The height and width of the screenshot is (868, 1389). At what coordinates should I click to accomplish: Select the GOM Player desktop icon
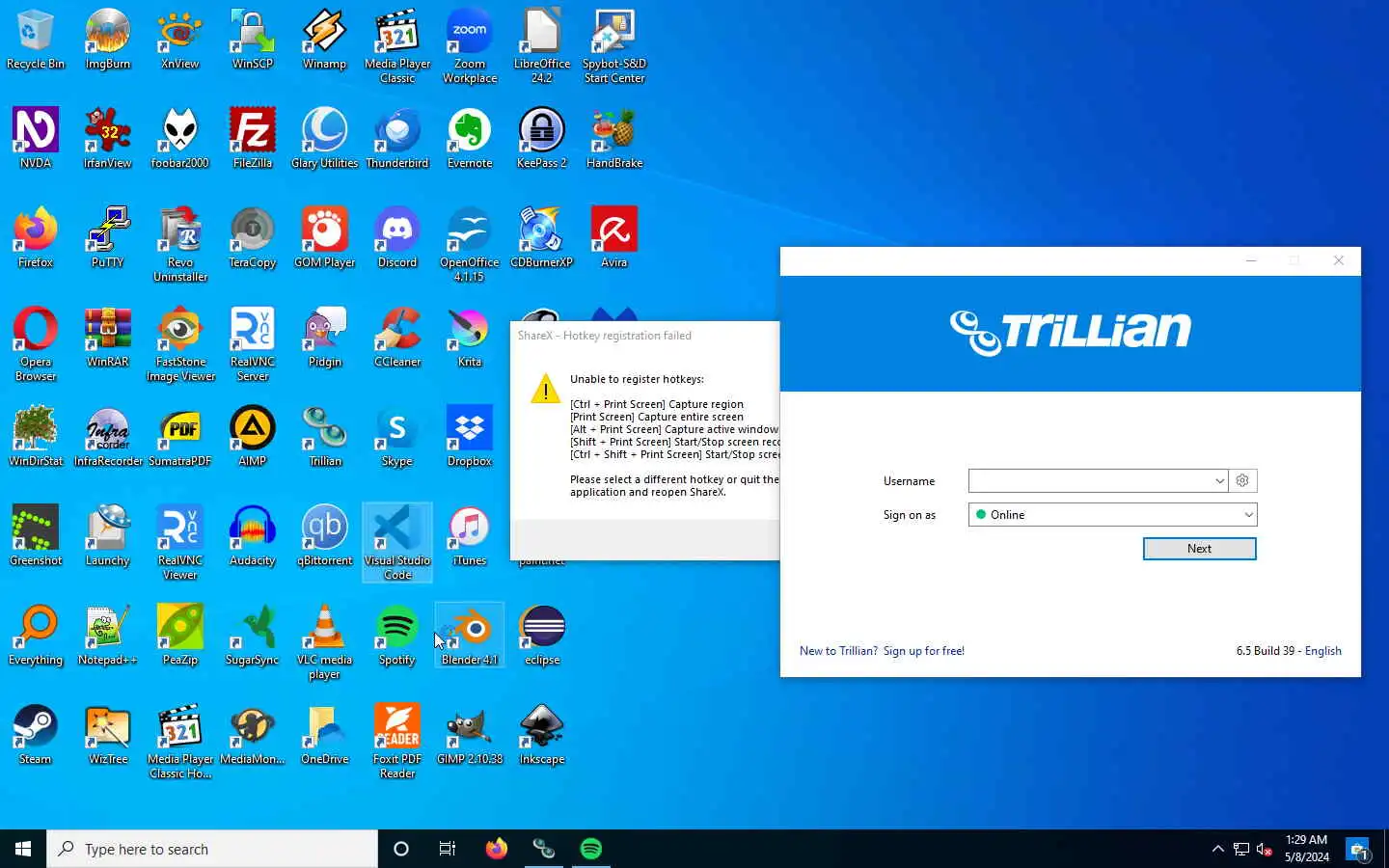click(x=325, y=238)
